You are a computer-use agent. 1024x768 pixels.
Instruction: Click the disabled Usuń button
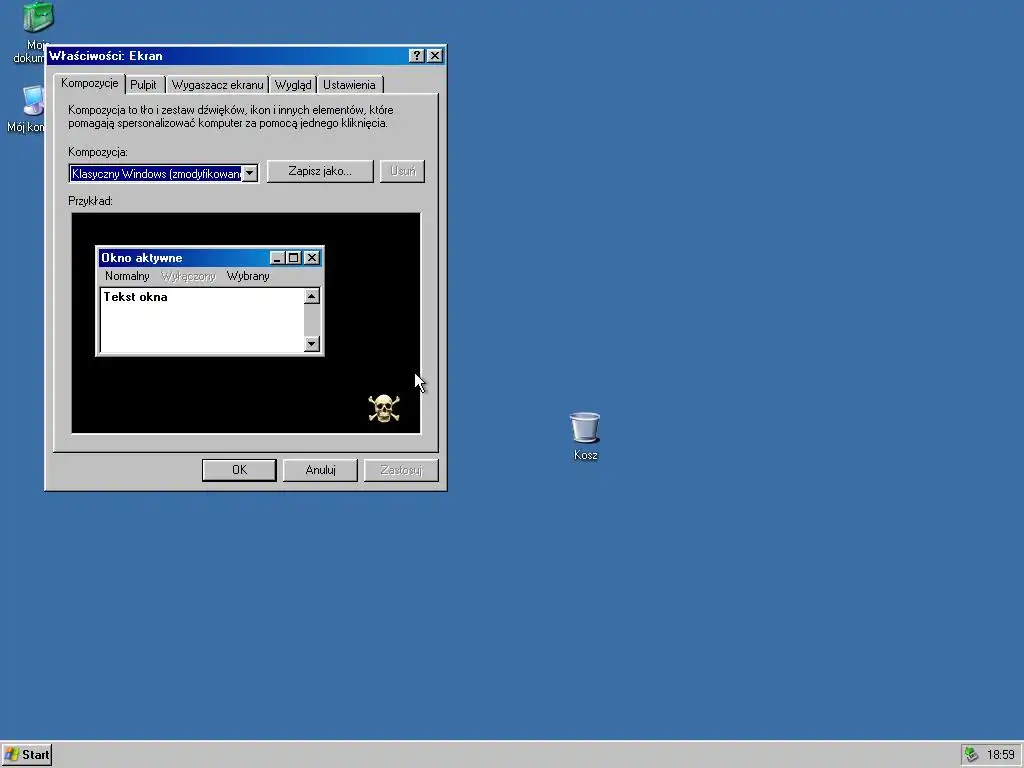tap(402, 171)
